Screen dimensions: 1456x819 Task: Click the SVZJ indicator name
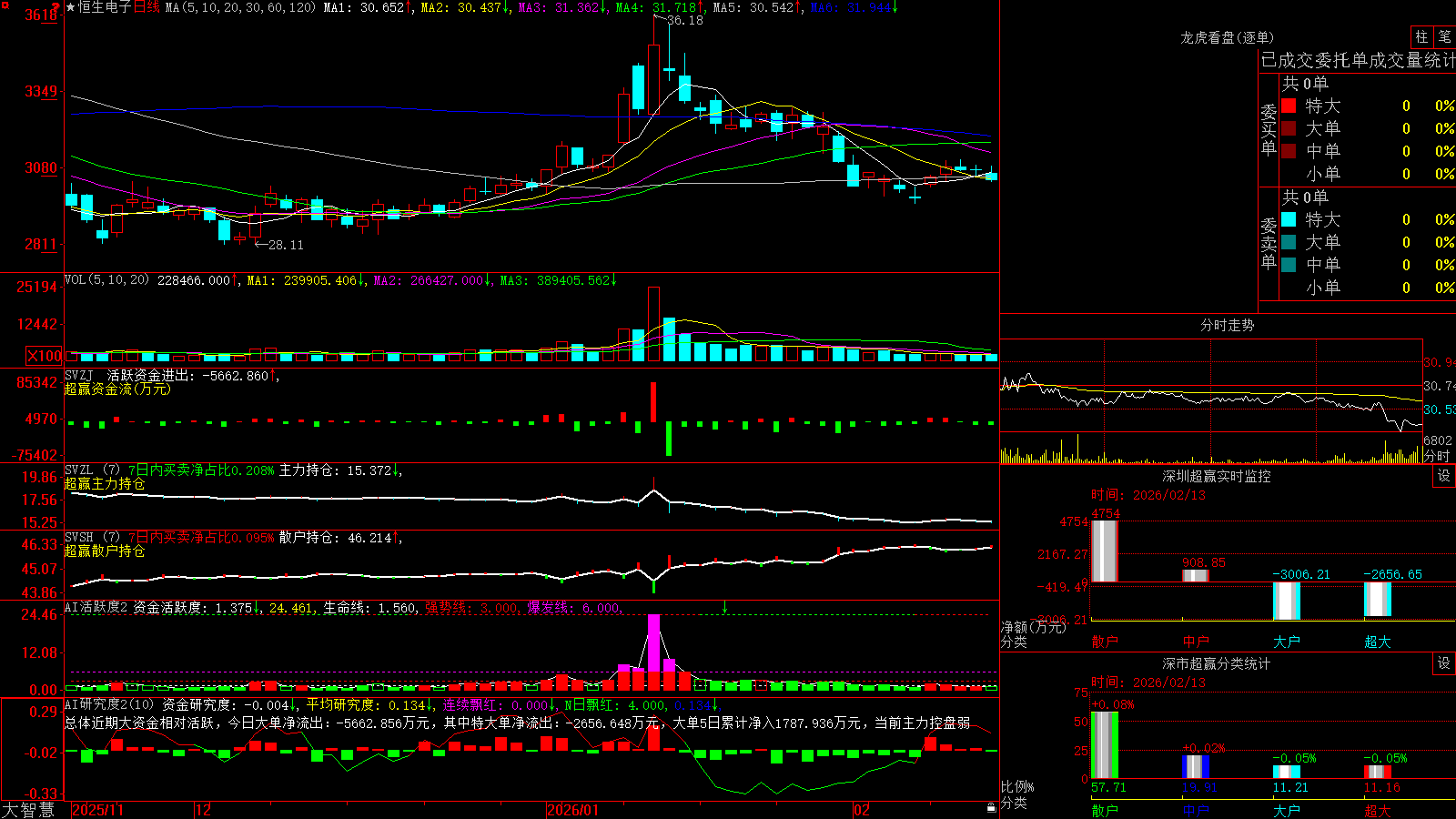[79, 376]
